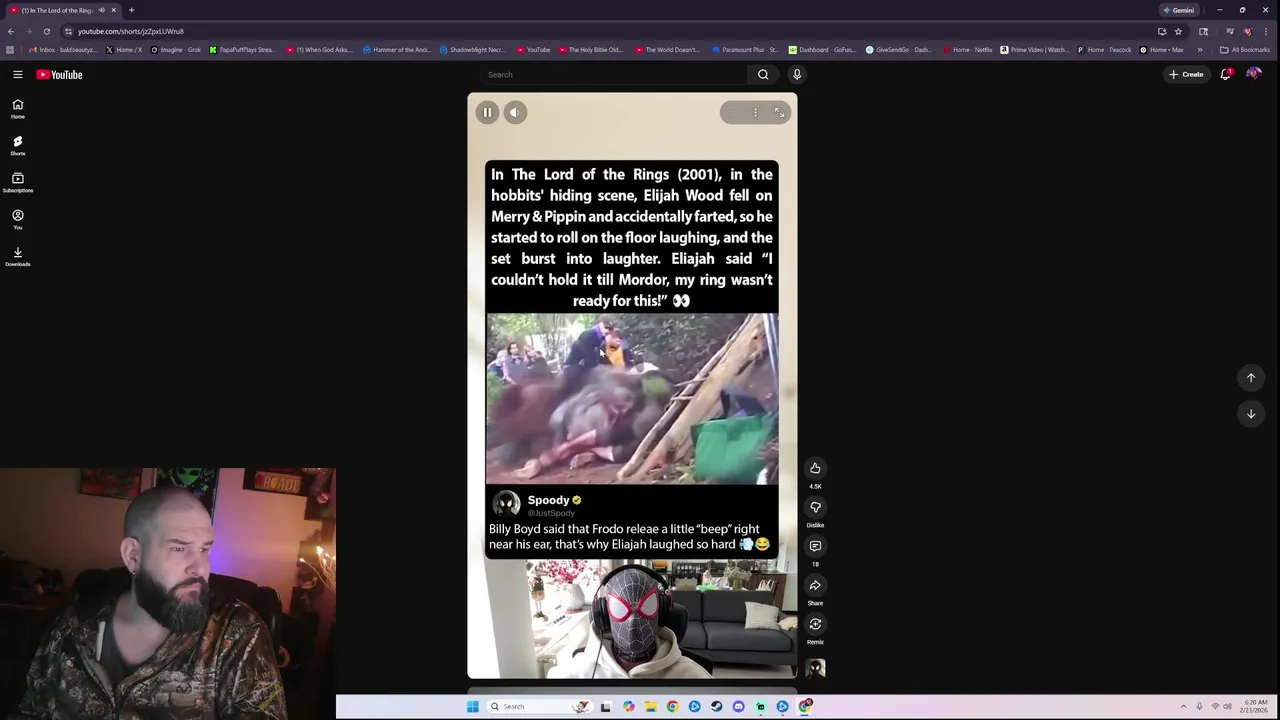Open the YouTube bookmark
1280x720 pixels.
point(533,49)
